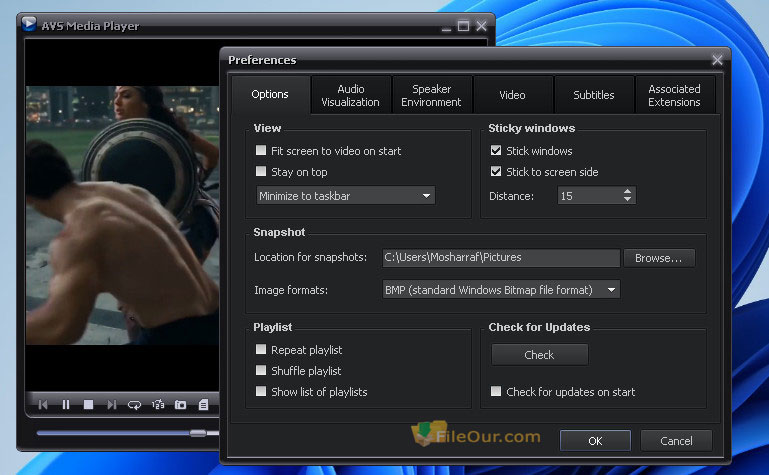Pause the video in AVS Media Player
Viewport: 769px width, 475px height.
pyautogui.click(x=66, y=405)
